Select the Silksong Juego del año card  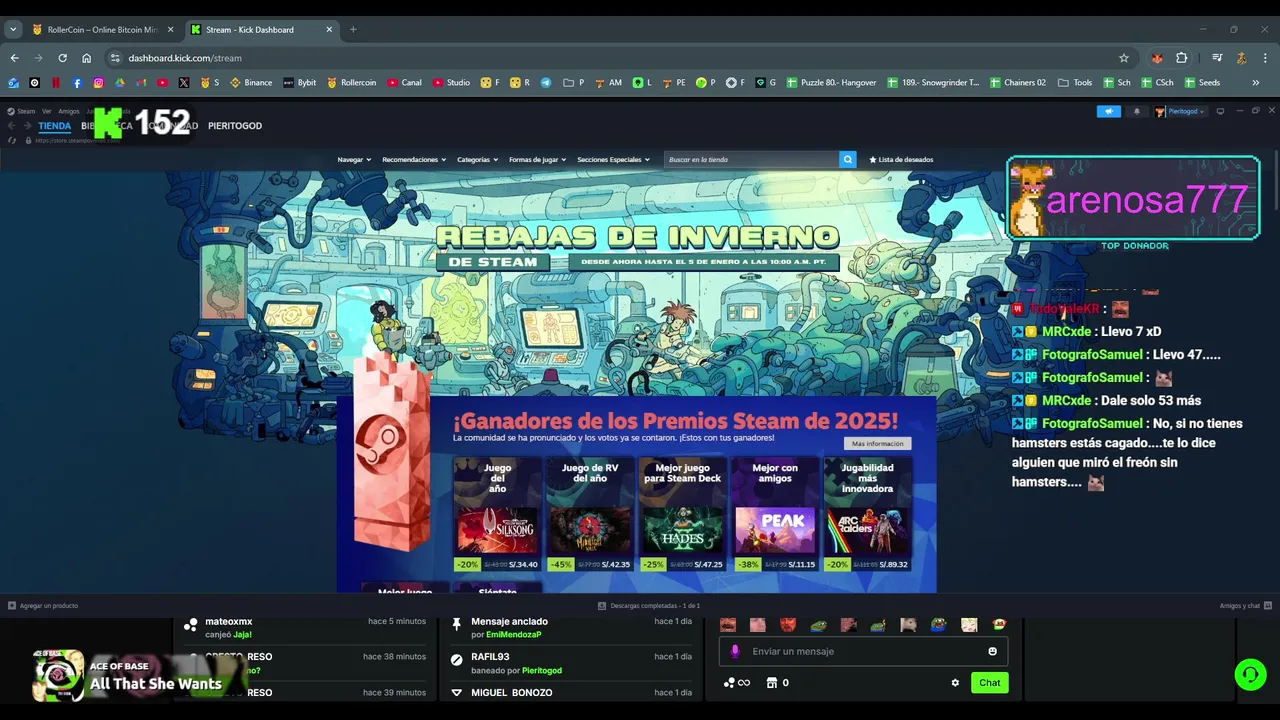[497, 514]
